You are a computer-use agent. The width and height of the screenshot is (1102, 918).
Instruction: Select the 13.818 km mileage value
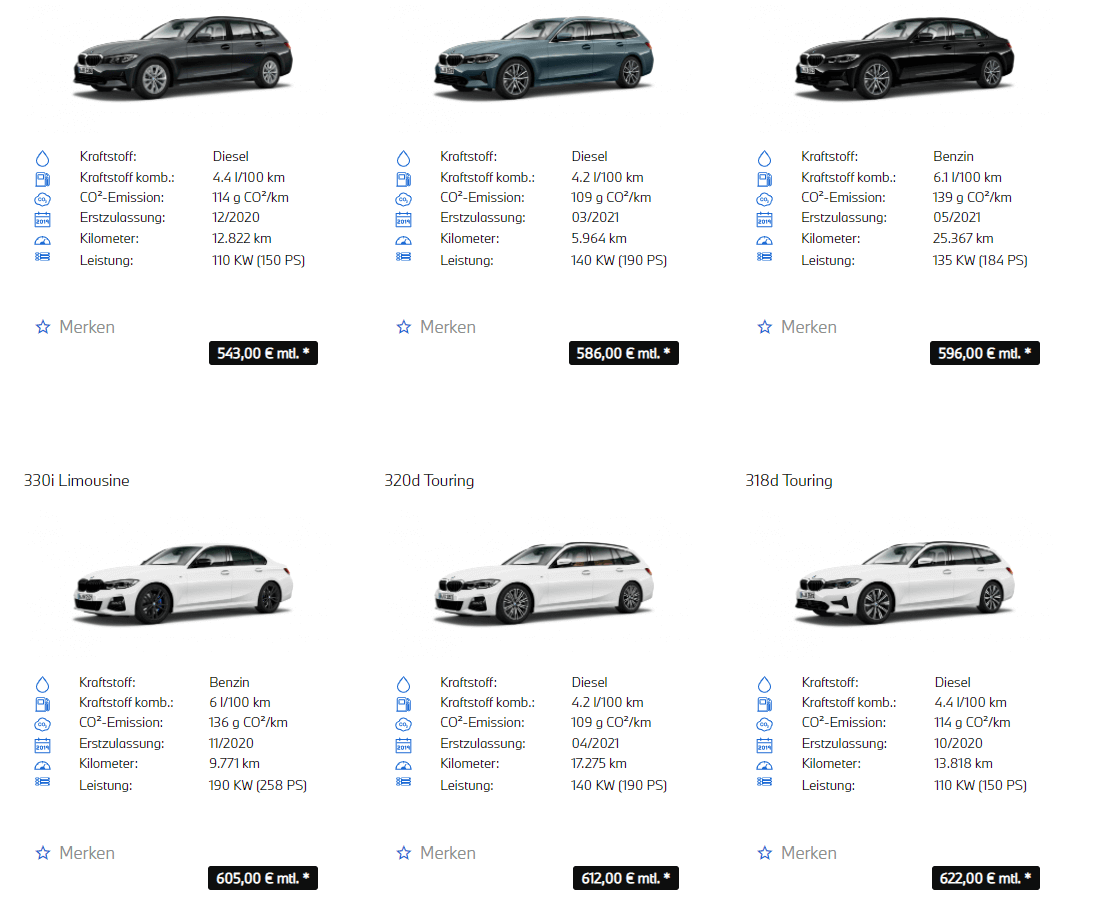[964, 763]
